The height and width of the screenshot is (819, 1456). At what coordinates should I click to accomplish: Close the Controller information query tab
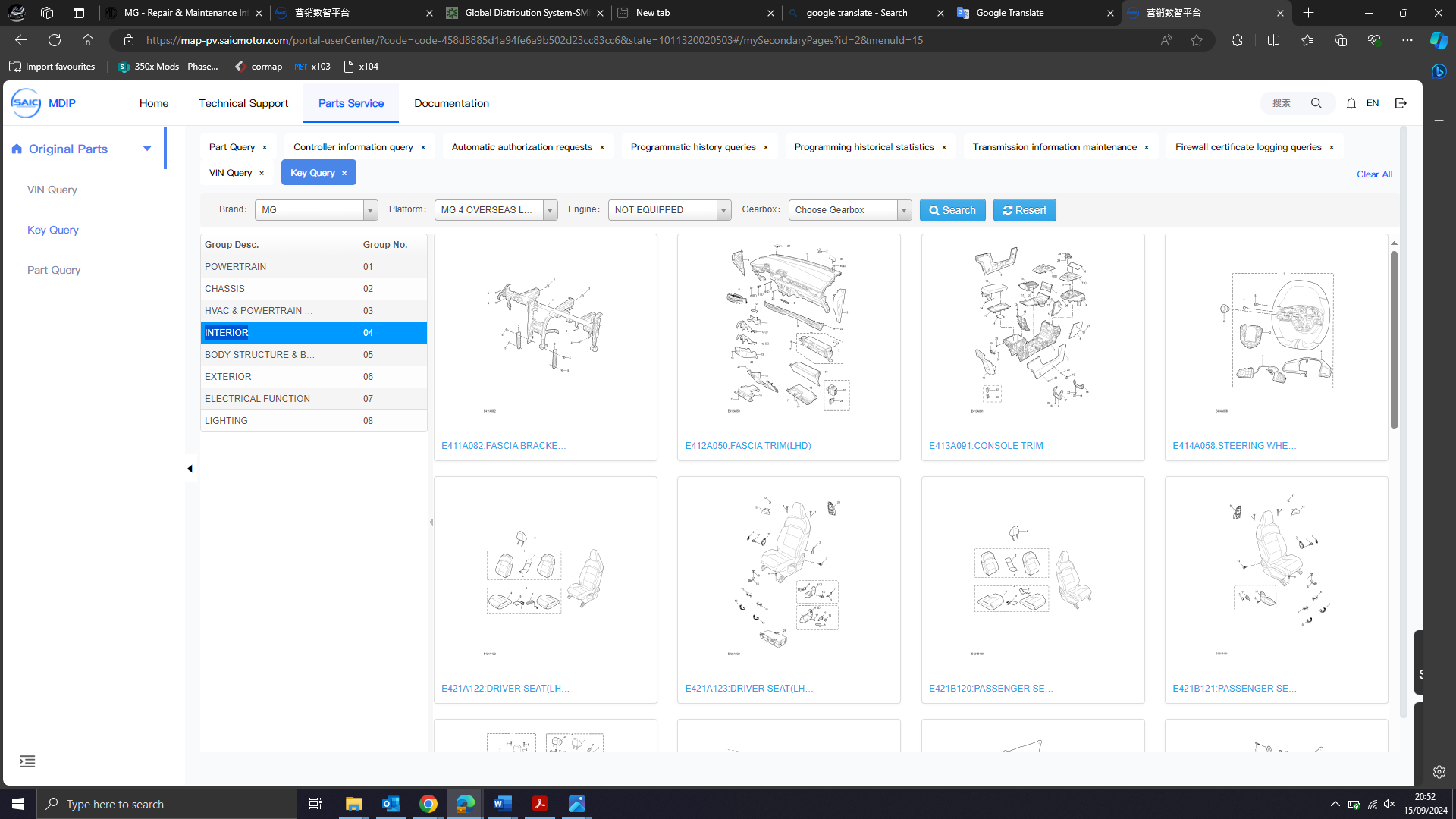click(423, 147)
